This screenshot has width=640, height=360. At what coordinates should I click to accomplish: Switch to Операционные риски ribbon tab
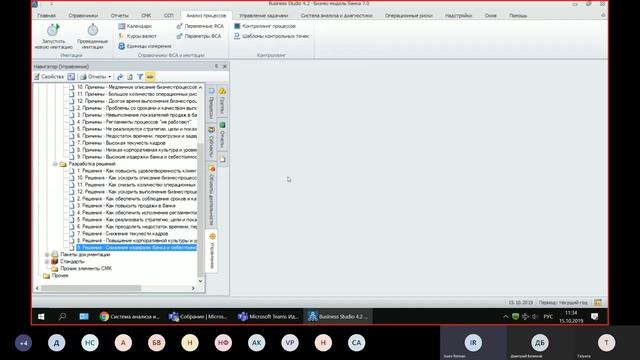[409, 16]
